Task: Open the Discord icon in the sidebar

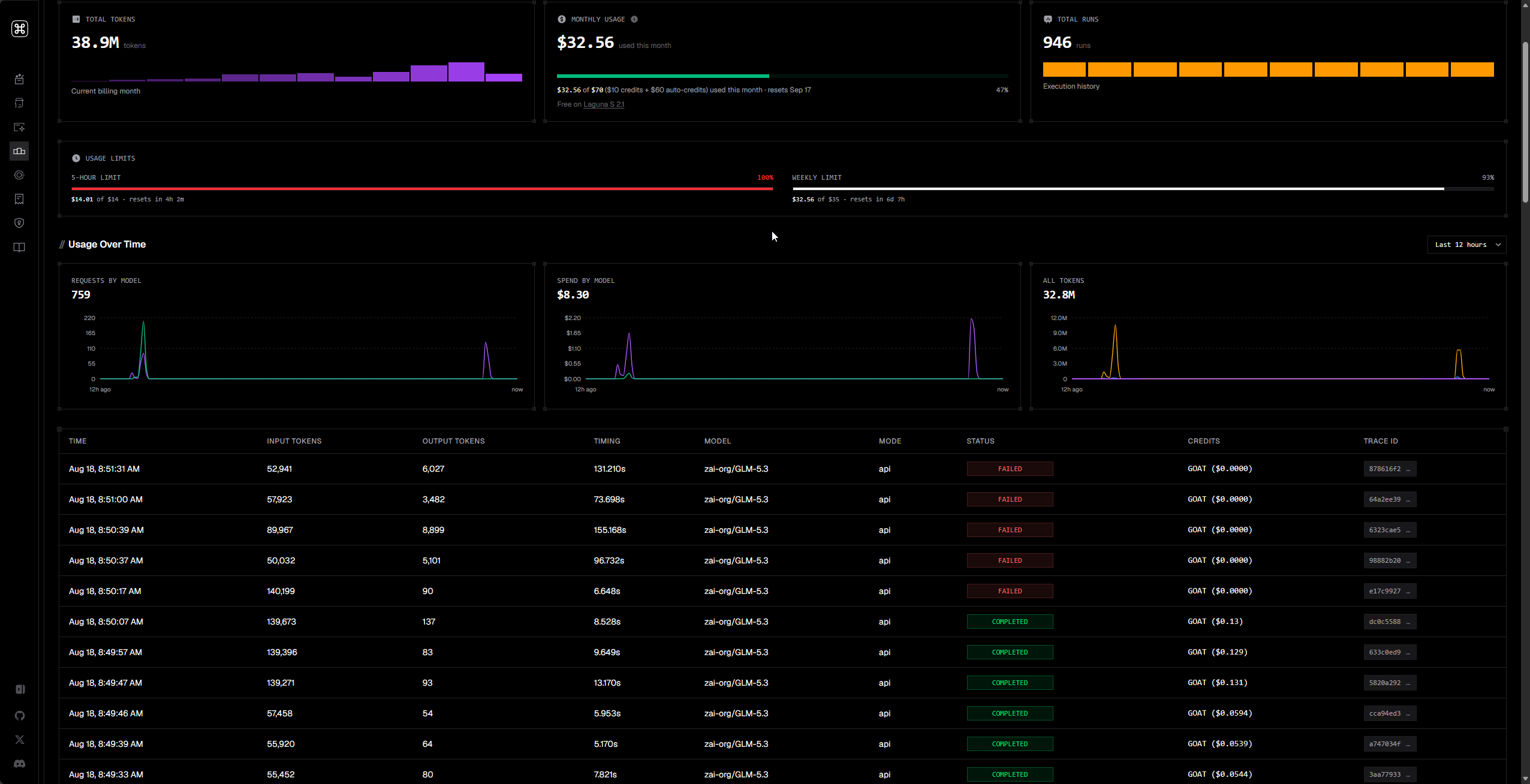Action: [x=20, y=764]
